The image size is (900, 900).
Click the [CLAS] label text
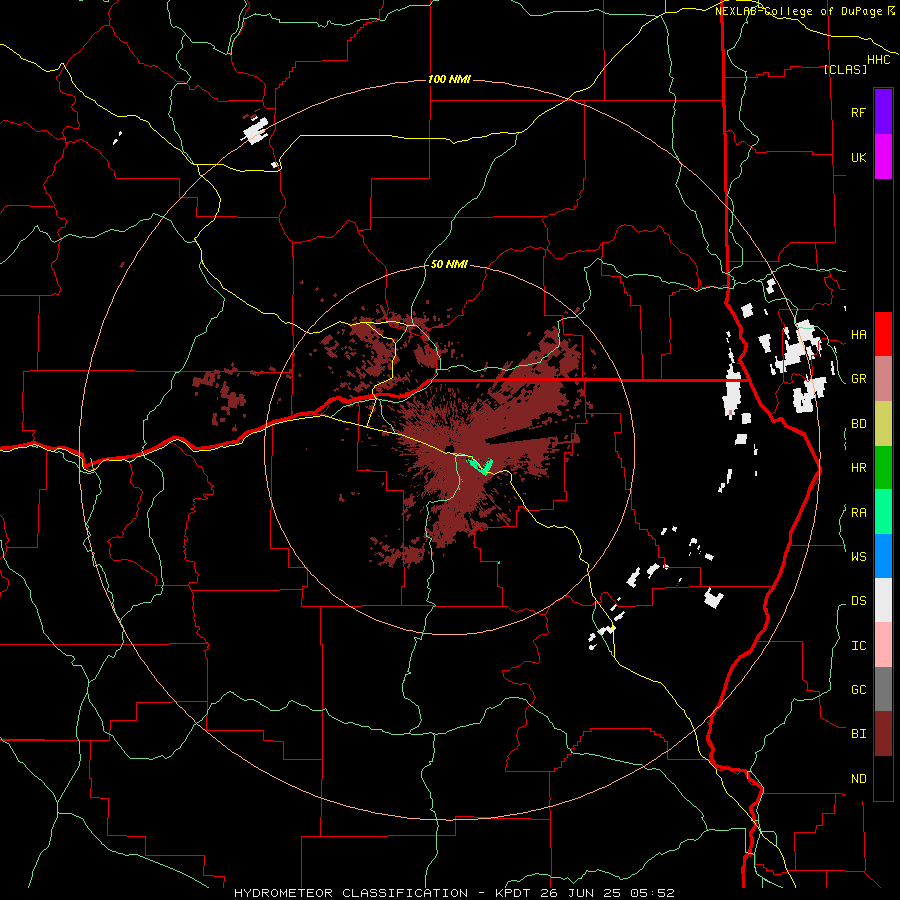pyautogui.click(x=845, y=69)
